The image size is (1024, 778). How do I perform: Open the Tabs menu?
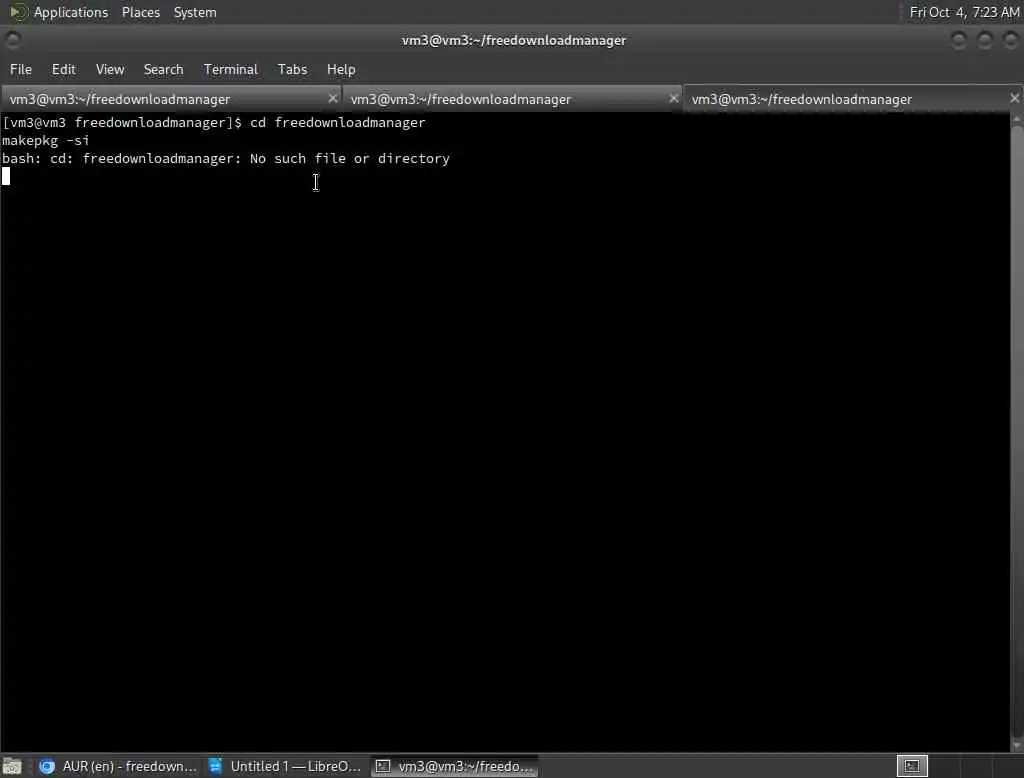tap(292, 69)
